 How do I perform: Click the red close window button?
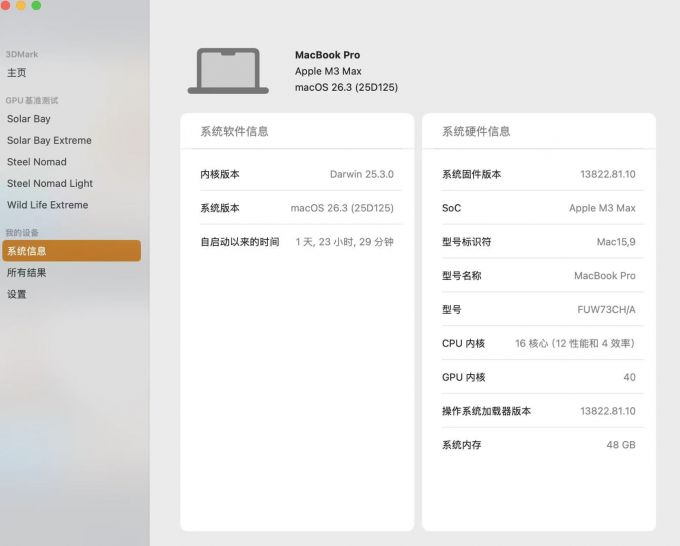tap(5, 5)
